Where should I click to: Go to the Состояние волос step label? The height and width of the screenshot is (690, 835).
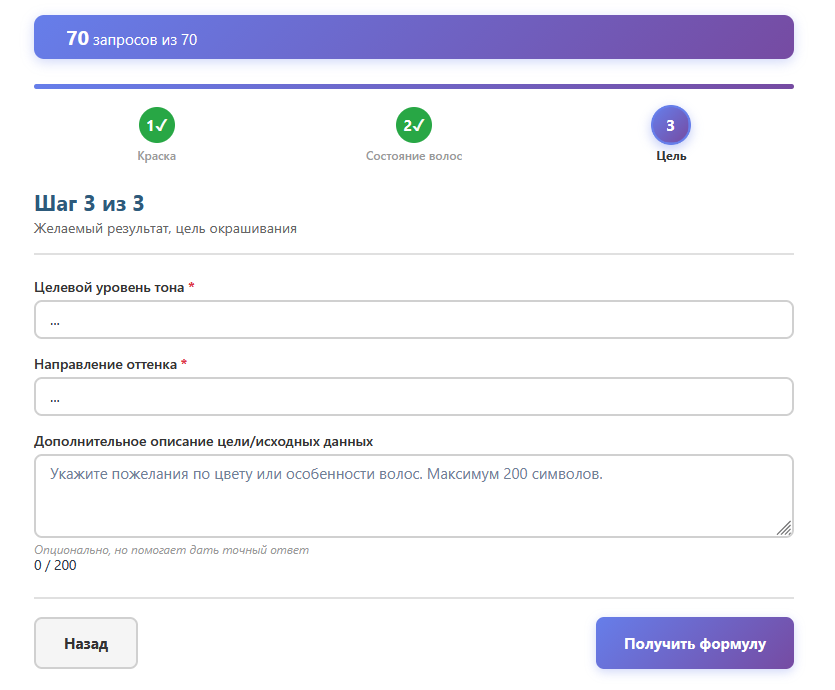pyautogui.click(x=414, y=156)
